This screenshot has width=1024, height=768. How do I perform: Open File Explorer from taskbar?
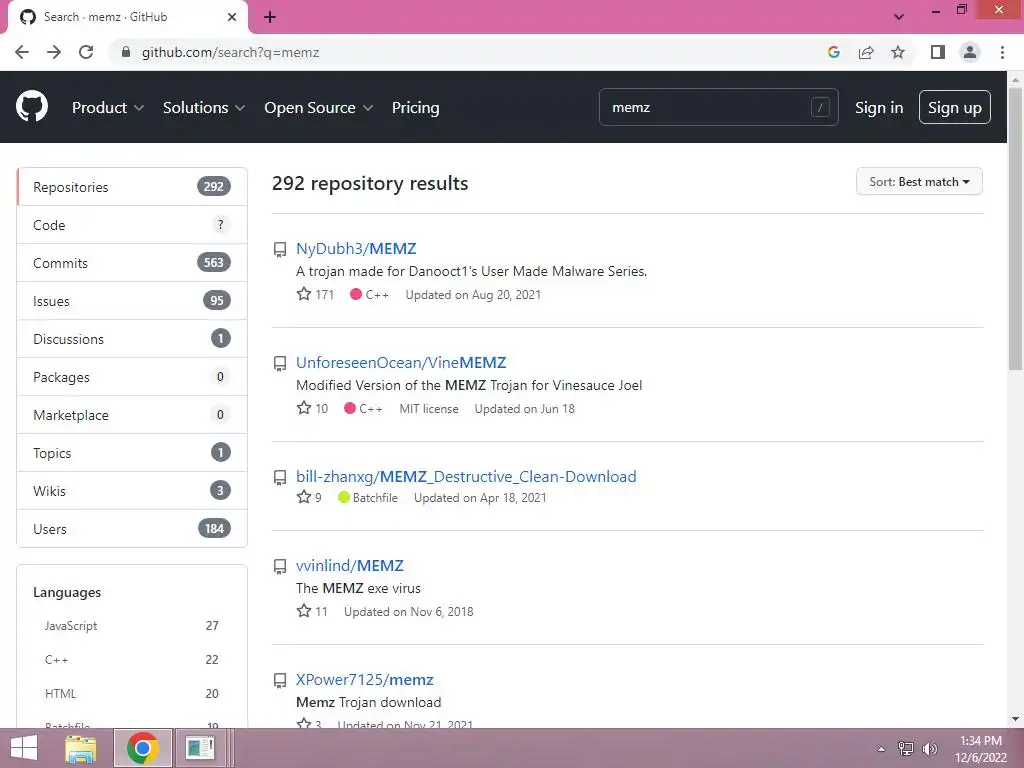(x=81, y=748)
